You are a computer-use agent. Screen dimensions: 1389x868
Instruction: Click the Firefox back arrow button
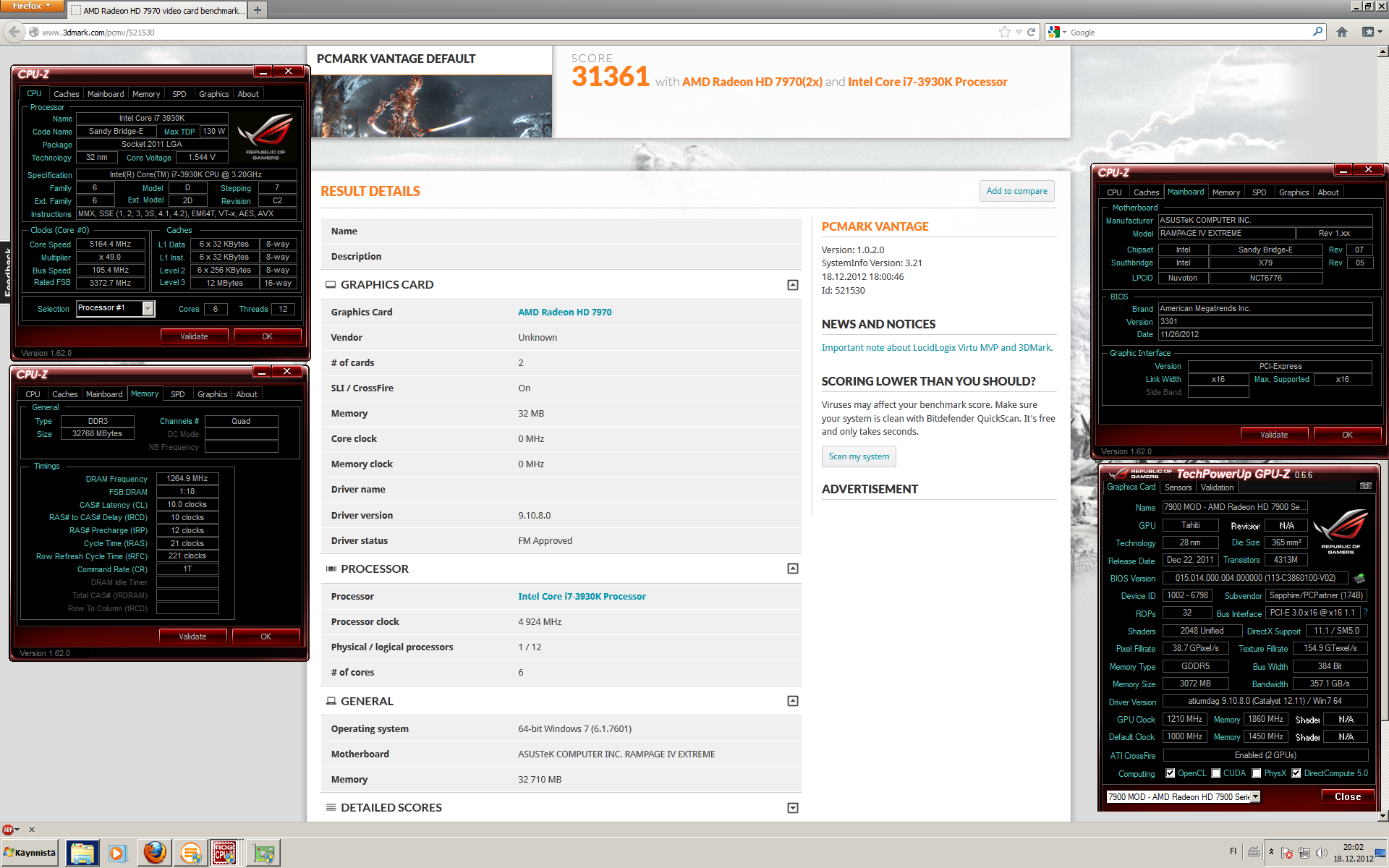coord(14,32)
